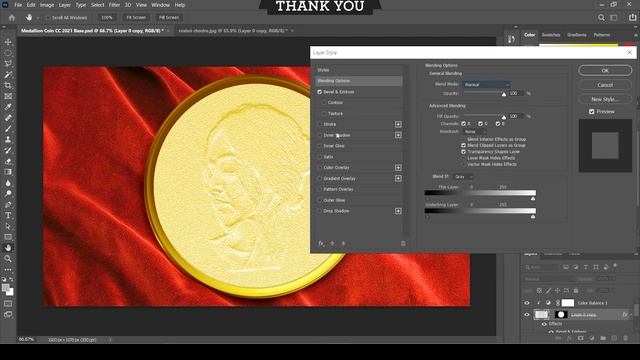Enable the Contour checkbox
Screen dimensions: 640x360
324,102
